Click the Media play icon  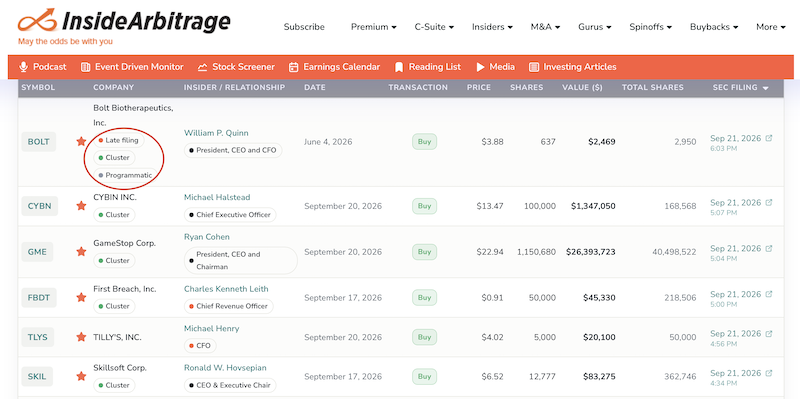pos(480,67)
